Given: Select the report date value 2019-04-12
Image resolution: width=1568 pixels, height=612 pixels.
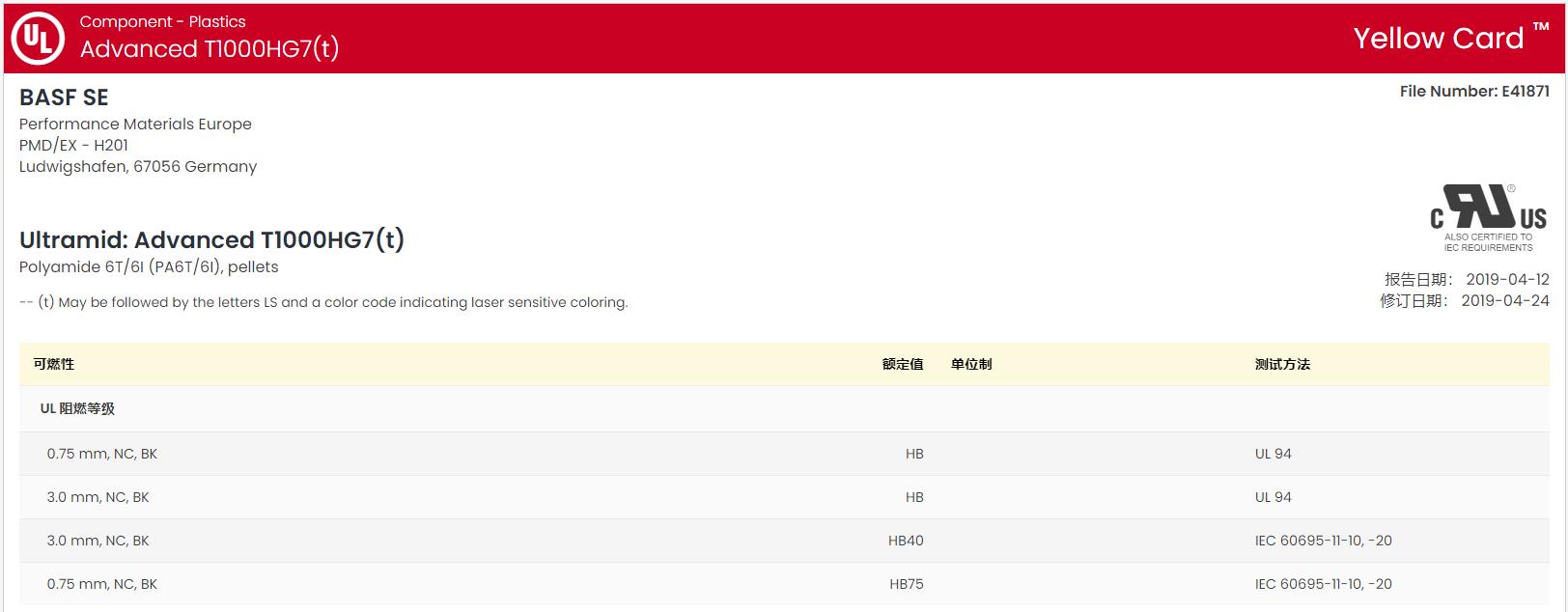Looking at the screenshot, I should pyautogui.click(x=1507, y=279).
